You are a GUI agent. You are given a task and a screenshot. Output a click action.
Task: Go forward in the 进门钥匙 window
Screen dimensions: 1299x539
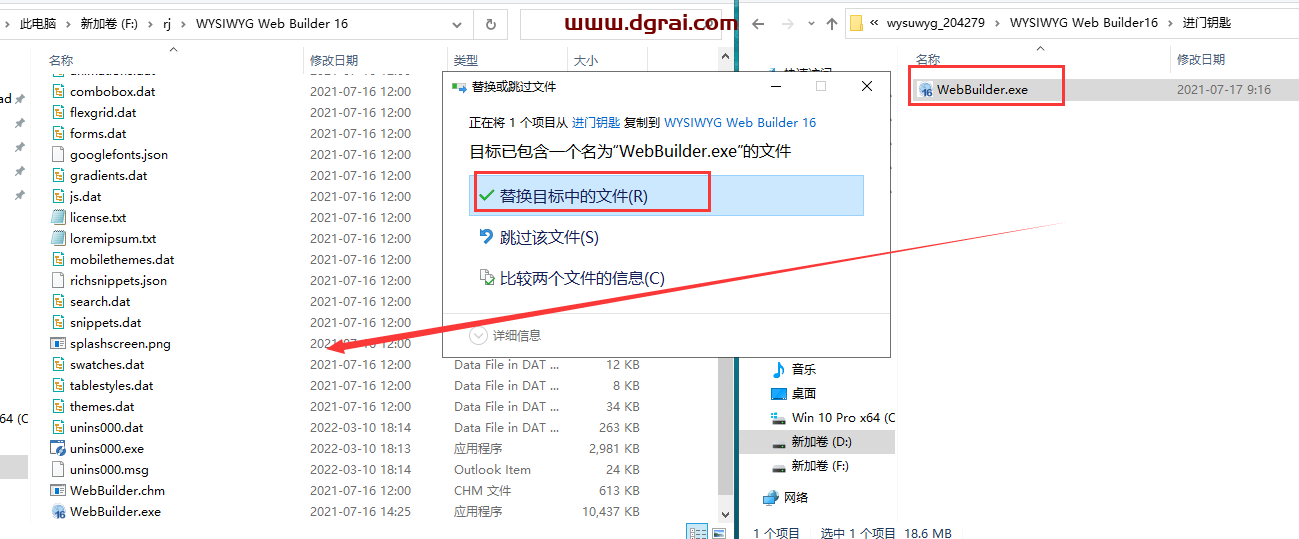pos(786,24)
